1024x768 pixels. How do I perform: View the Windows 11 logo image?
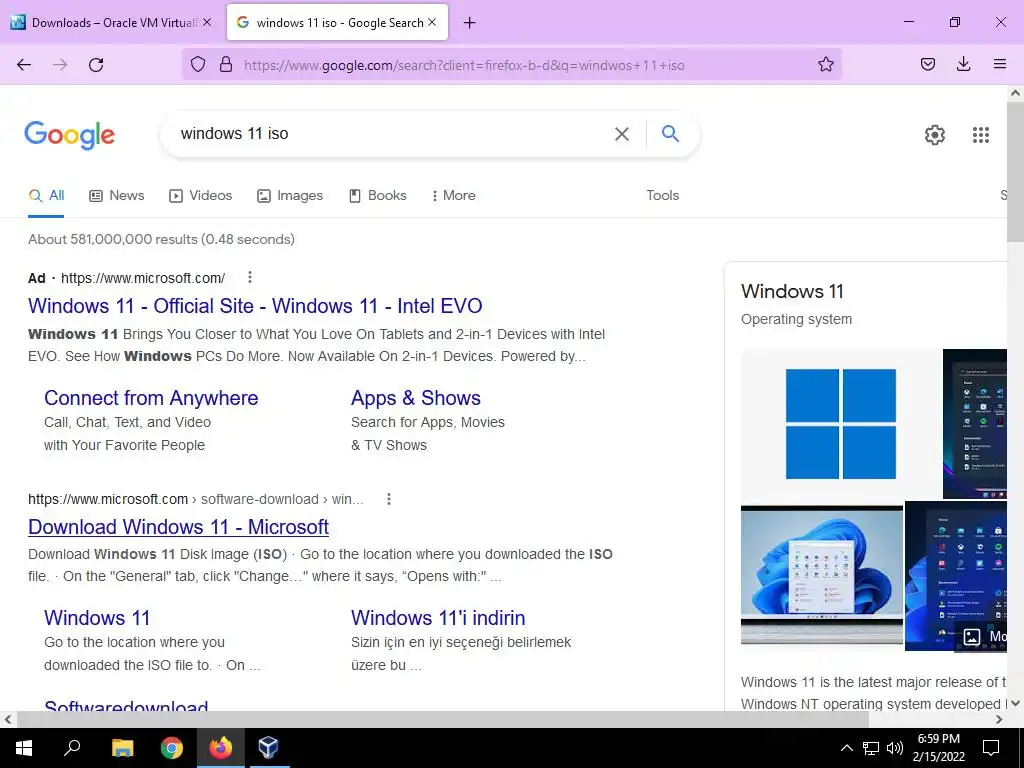[x=840, y=424]
